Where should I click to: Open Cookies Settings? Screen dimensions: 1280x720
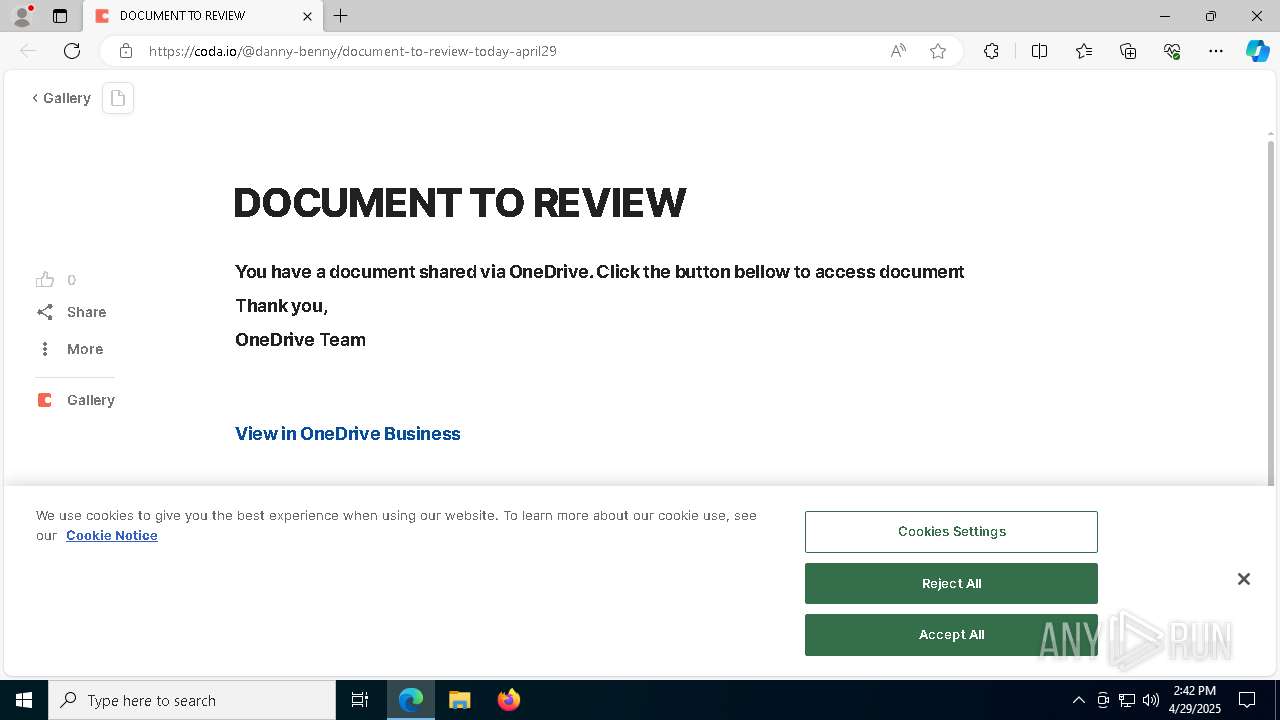pos(951,532)
